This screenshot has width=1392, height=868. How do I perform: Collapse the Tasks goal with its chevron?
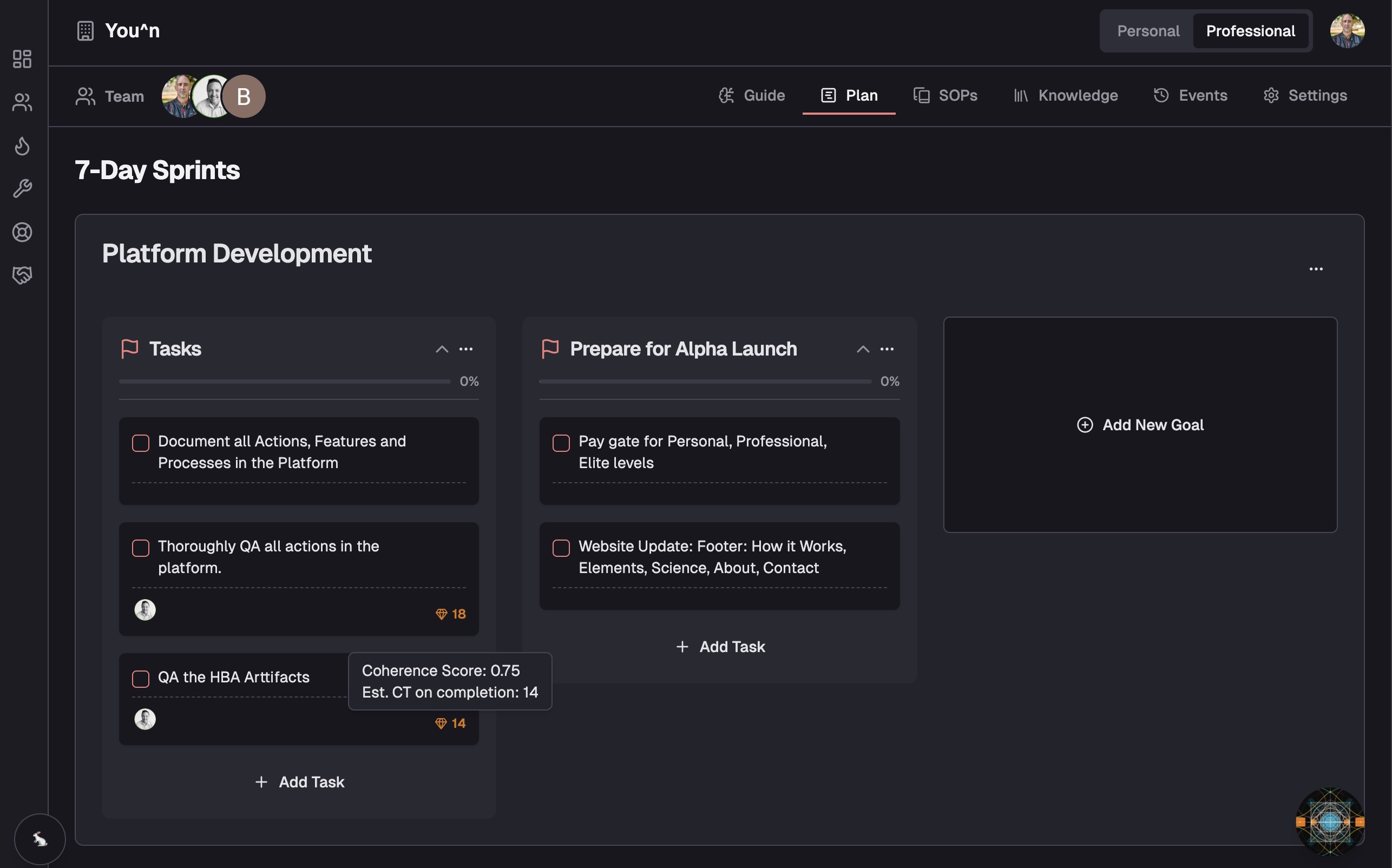pyautogui.click(x=442, y=349)
